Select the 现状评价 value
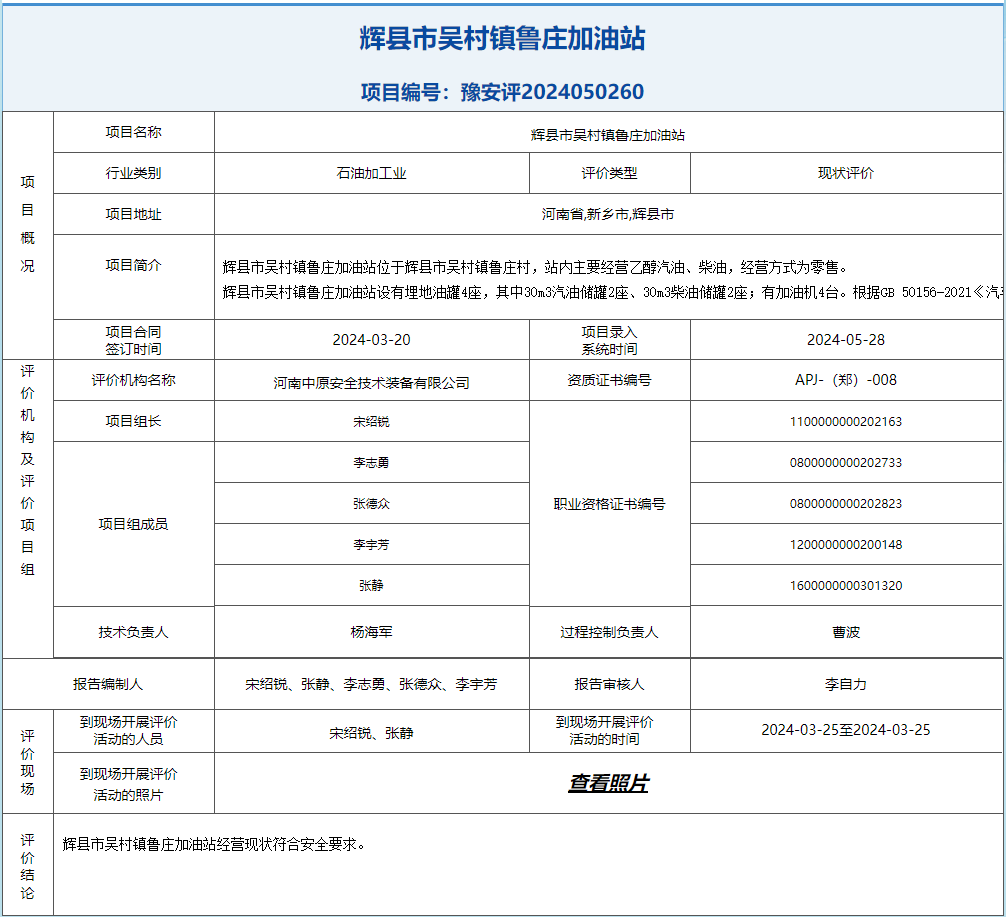The height and width of the screenshot is (917, 1006). click(x=846, y=173)
